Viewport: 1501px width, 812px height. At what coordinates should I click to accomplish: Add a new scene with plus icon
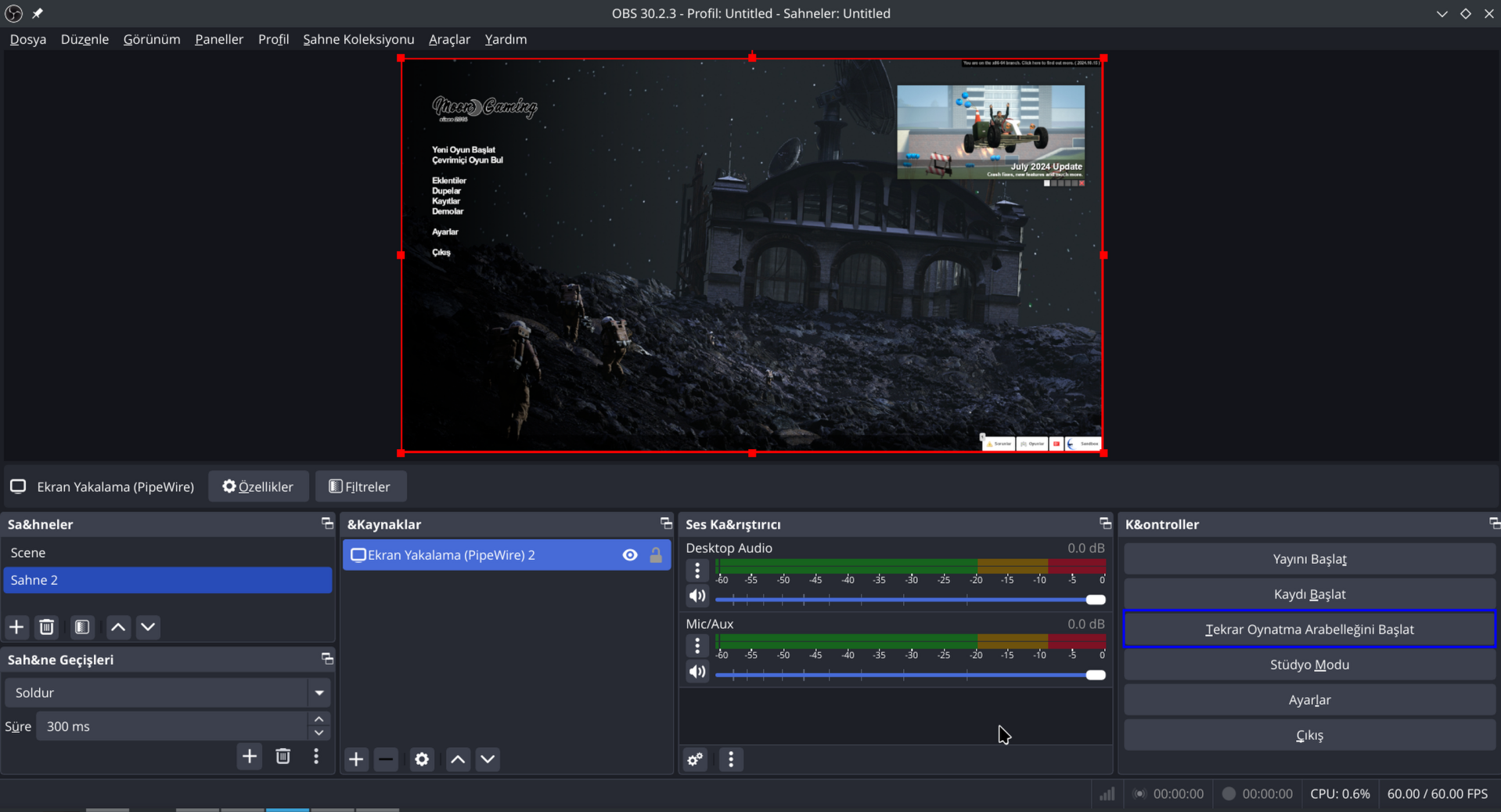pyautogui.click(x=16, y=627)
